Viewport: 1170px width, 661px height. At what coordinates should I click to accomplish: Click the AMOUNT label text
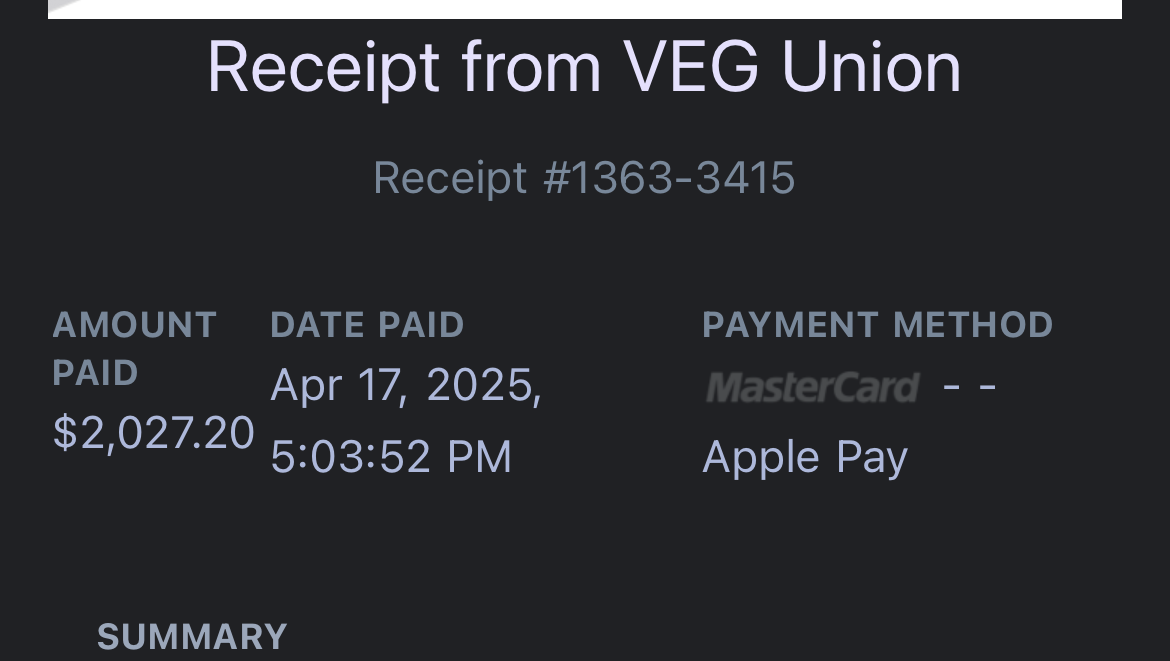tap(134, 325)
